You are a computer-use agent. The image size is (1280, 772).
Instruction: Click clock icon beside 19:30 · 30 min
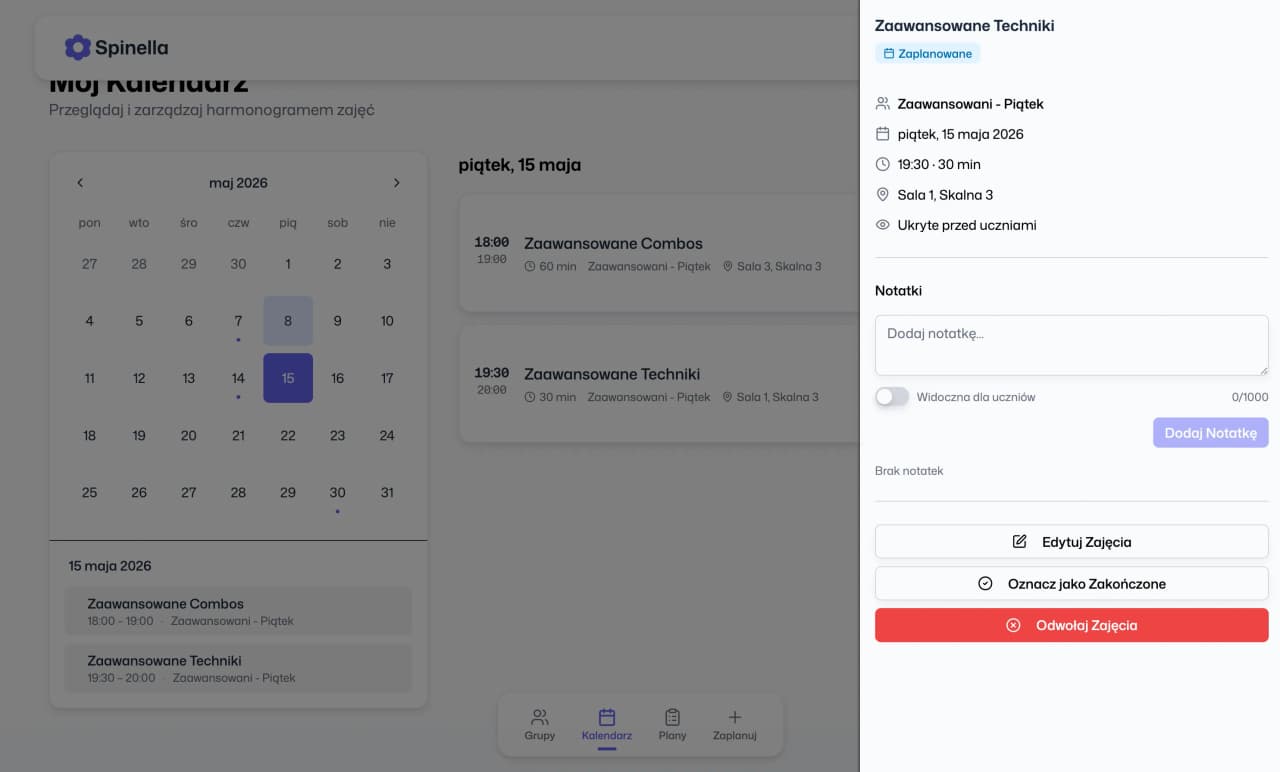tap(882, 164)
